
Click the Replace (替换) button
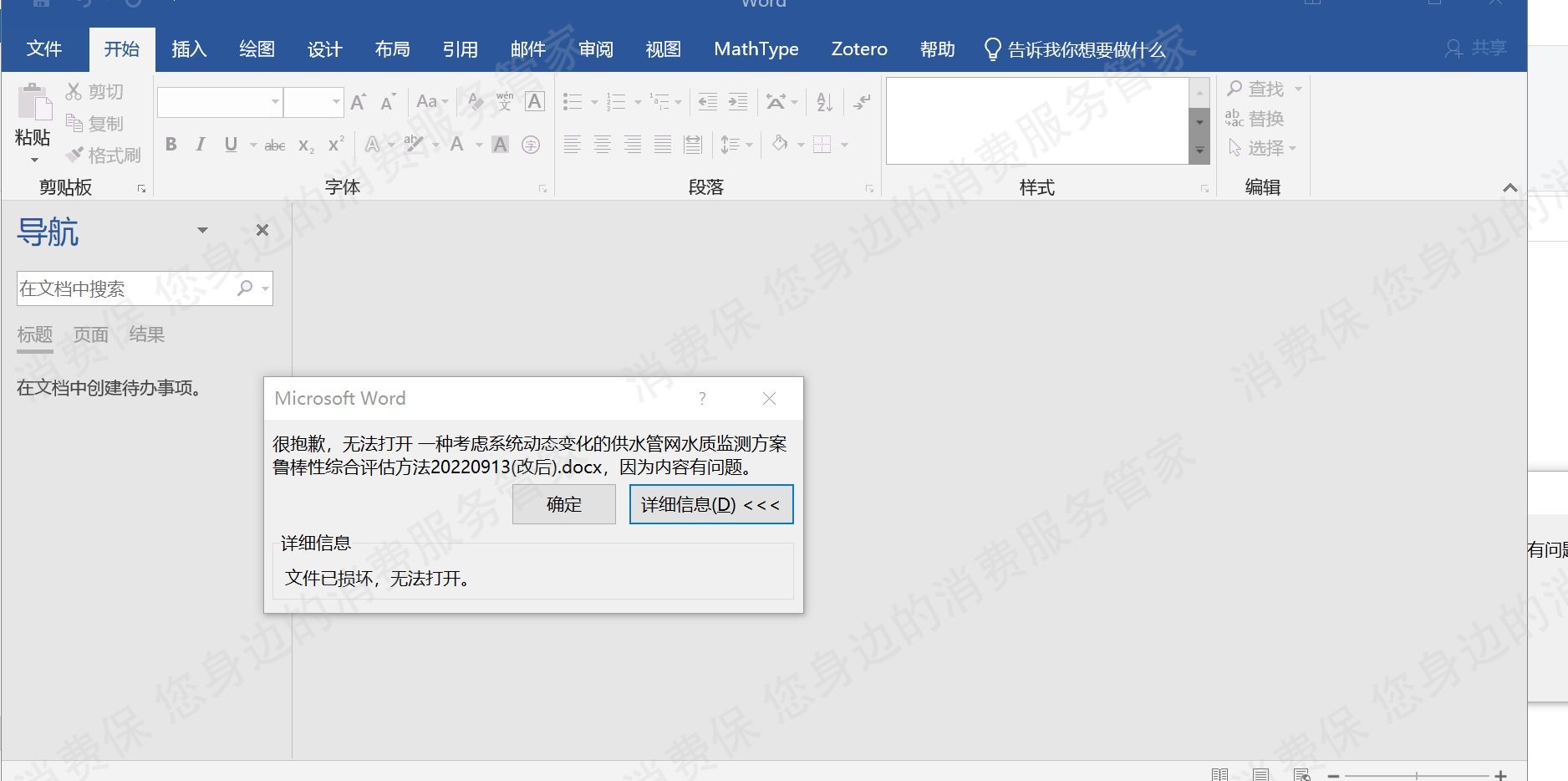[x=1254, y=118]
